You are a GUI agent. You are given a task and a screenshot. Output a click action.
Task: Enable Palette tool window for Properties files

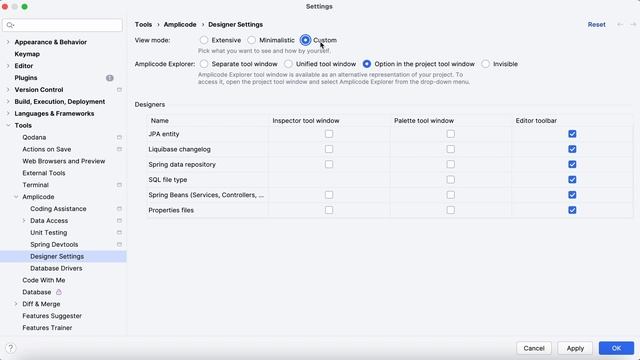click(x=451, y=210)
